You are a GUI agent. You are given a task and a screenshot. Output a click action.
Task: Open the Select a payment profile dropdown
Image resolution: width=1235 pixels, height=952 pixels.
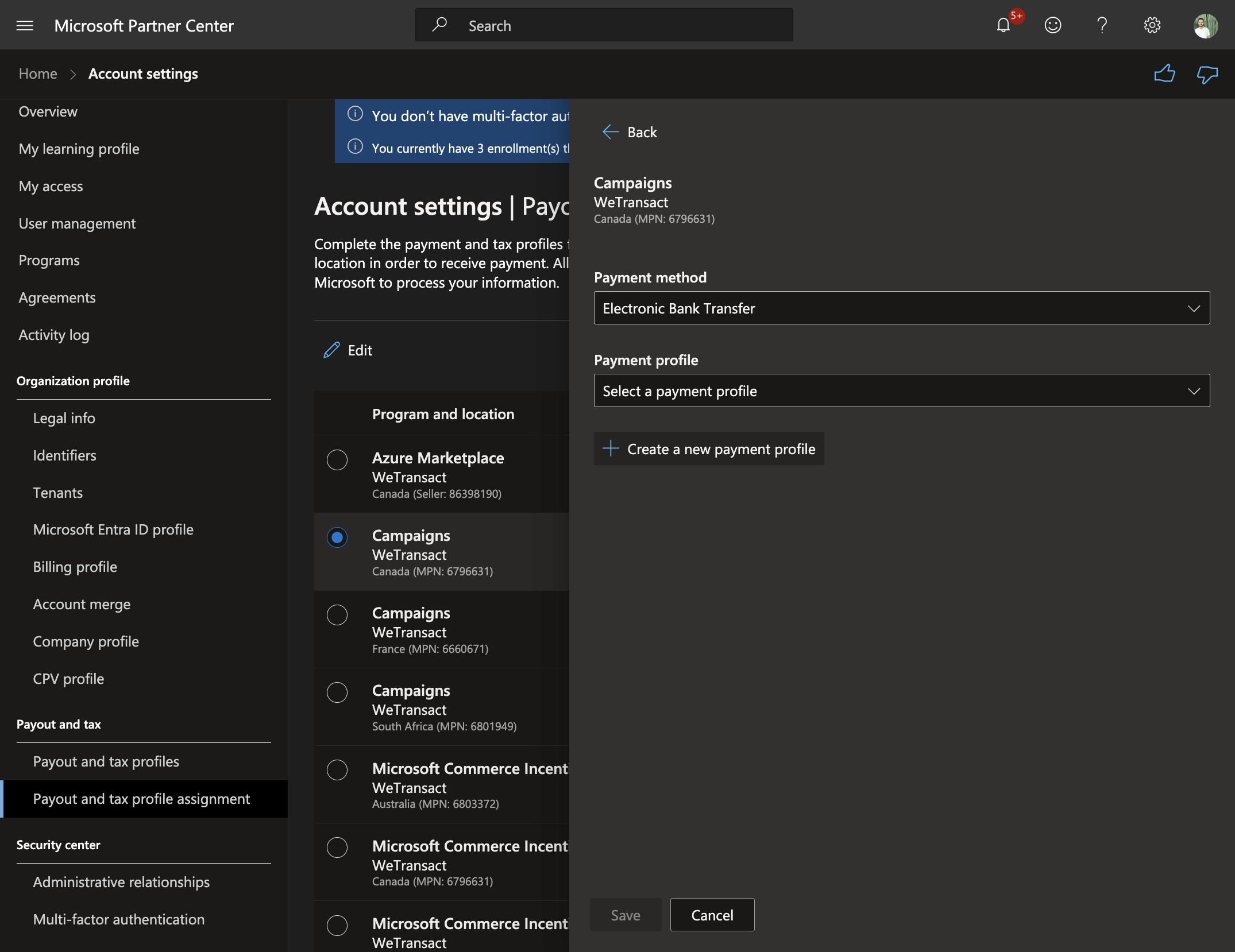pos(902,391)
